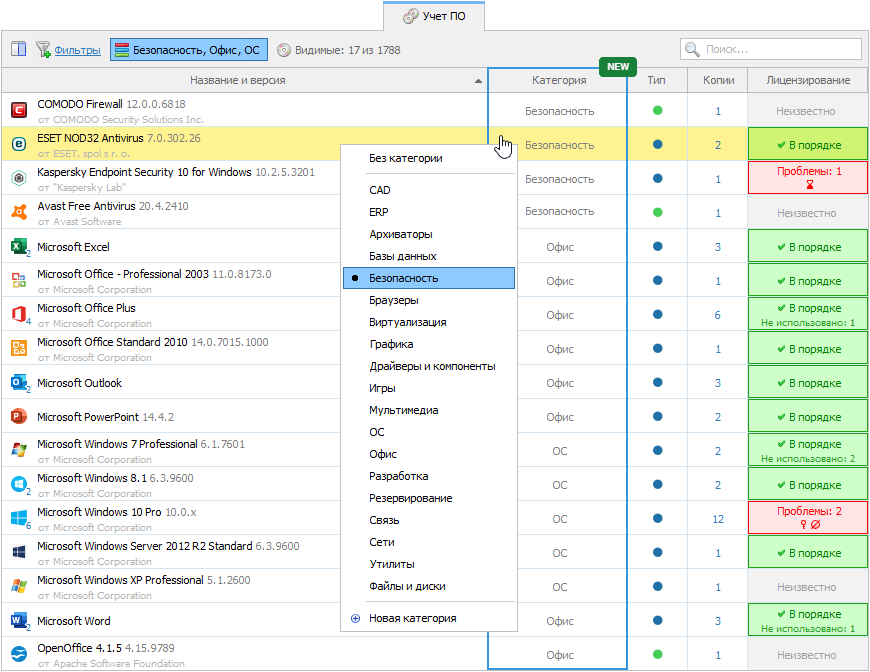The image size is (870, 672).
Task: Open the Категория cell for OpenOffice
Action: (x=559, y=655)
